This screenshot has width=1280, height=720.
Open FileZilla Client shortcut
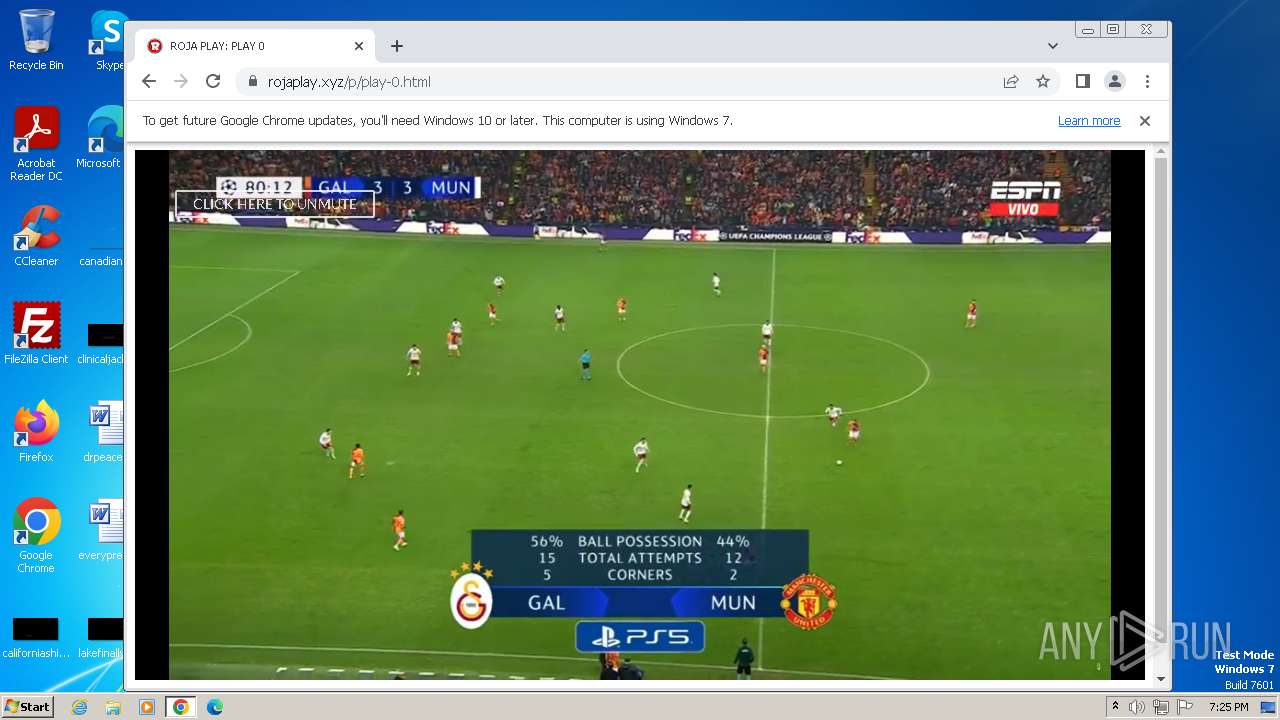pos(36,333)
